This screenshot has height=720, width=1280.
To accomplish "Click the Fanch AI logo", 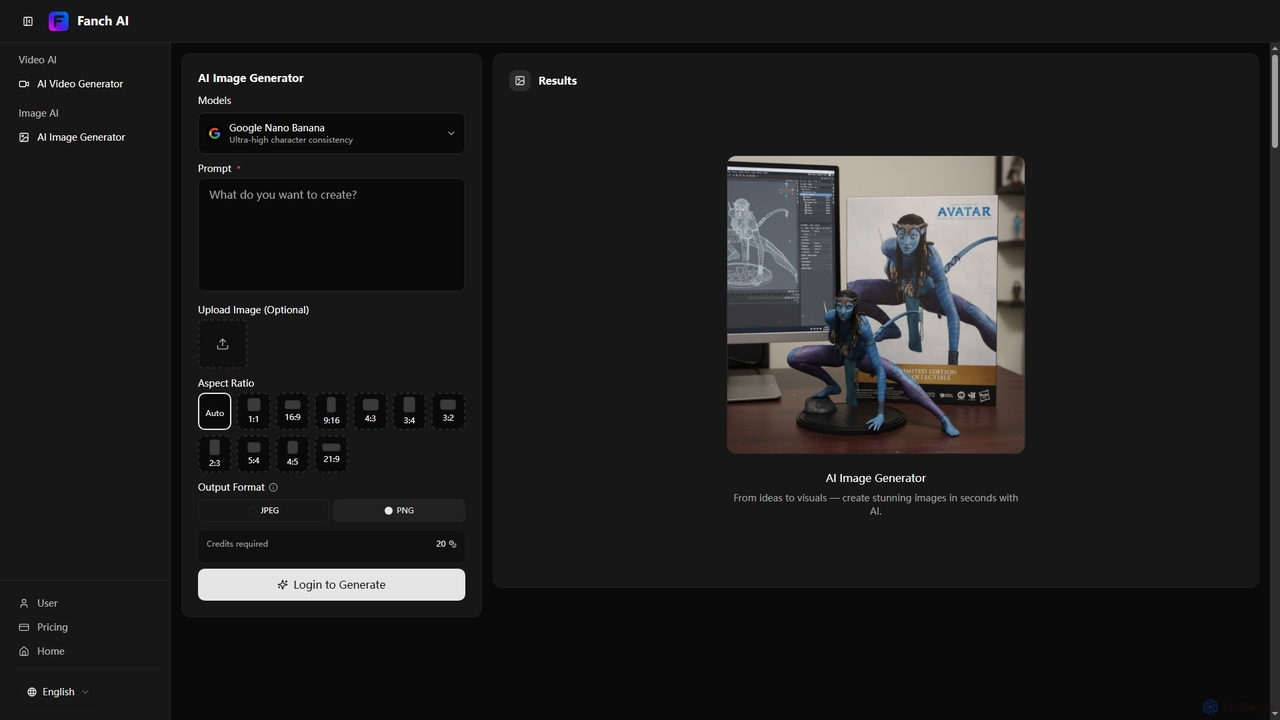I will click(x=58, y=21).
